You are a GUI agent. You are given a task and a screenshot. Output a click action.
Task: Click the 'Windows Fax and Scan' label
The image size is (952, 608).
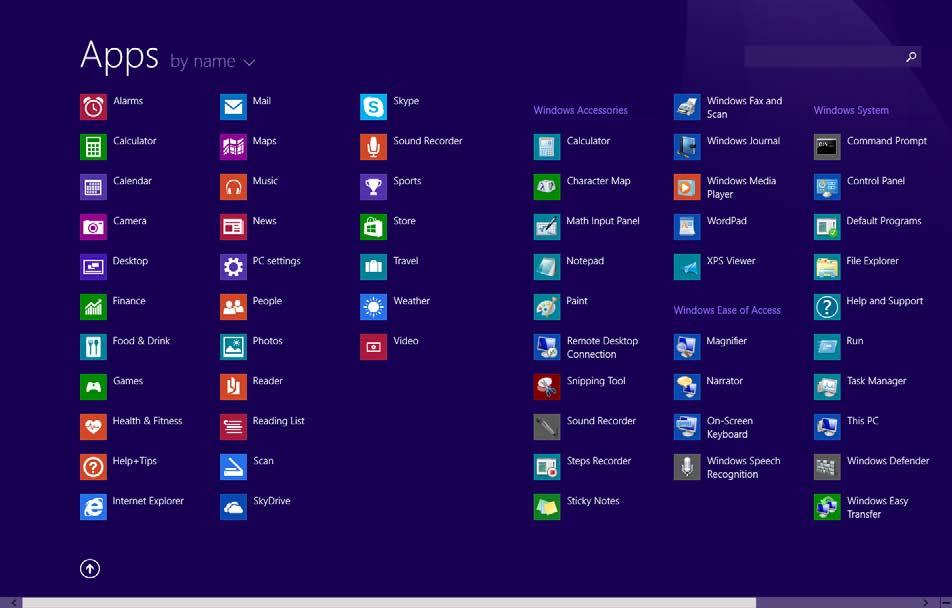[x=744, y=108]
